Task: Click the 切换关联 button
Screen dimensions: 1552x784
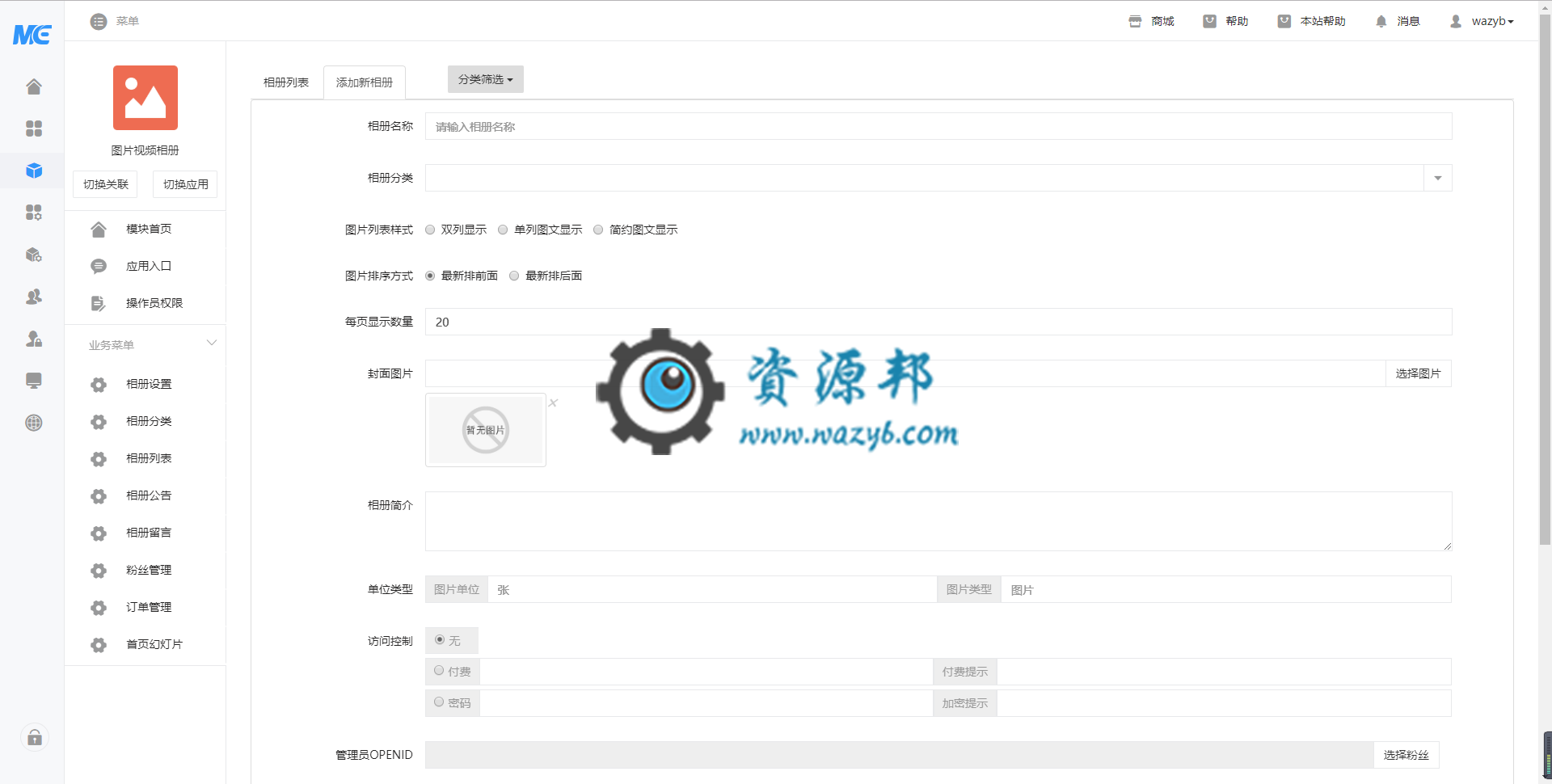Action: click(105, 184)
